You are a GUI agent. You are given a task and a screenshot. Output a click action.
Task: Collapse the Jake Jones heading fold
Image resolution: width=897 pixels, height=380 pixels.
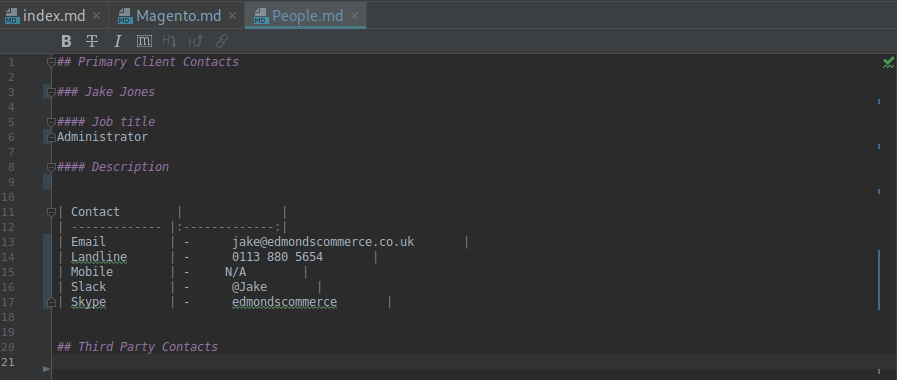tap(51, 92)
